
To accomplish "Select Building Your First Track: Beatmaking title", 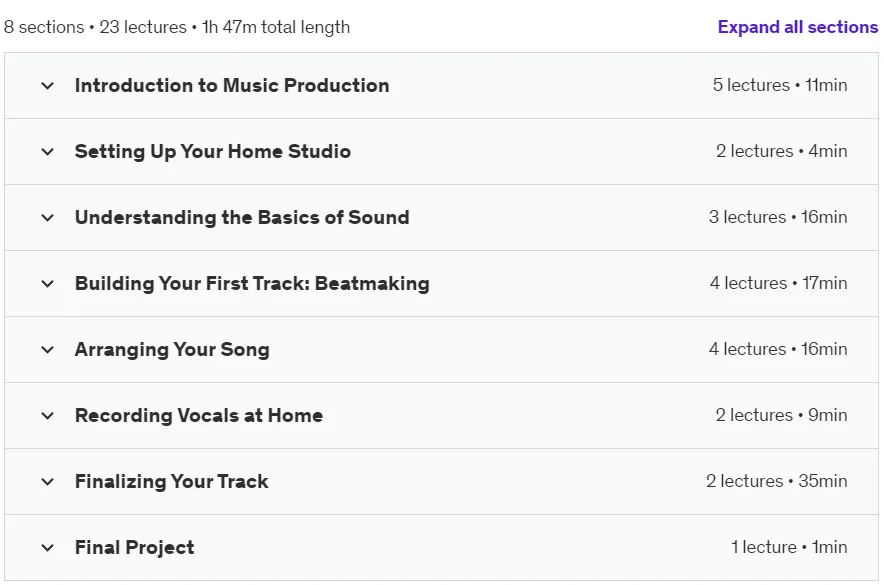I will click(252, 283).
